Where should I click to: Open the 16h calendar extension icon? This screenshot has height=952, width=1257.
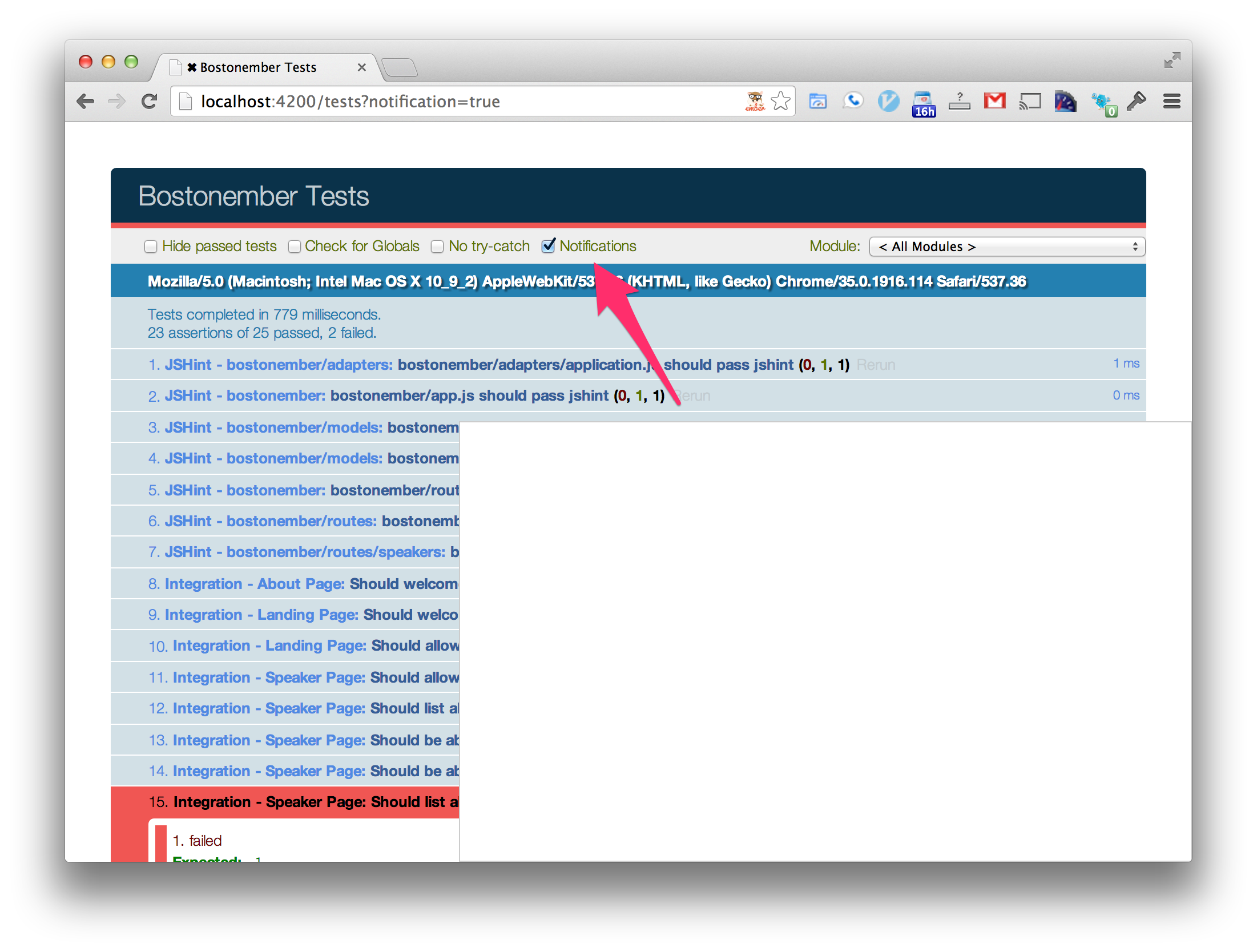pyautogui.click(x=924, y=104)
